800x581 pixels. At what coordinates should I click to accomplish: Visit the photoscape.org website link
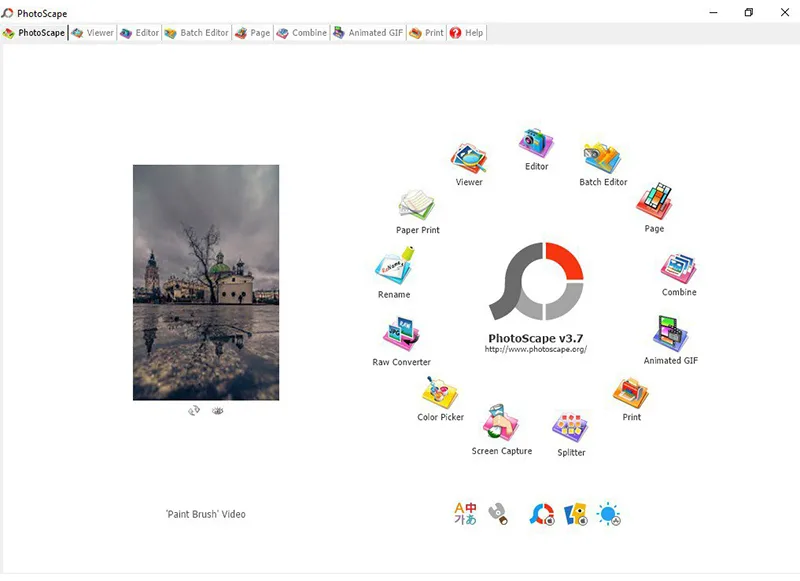[536, 349]
